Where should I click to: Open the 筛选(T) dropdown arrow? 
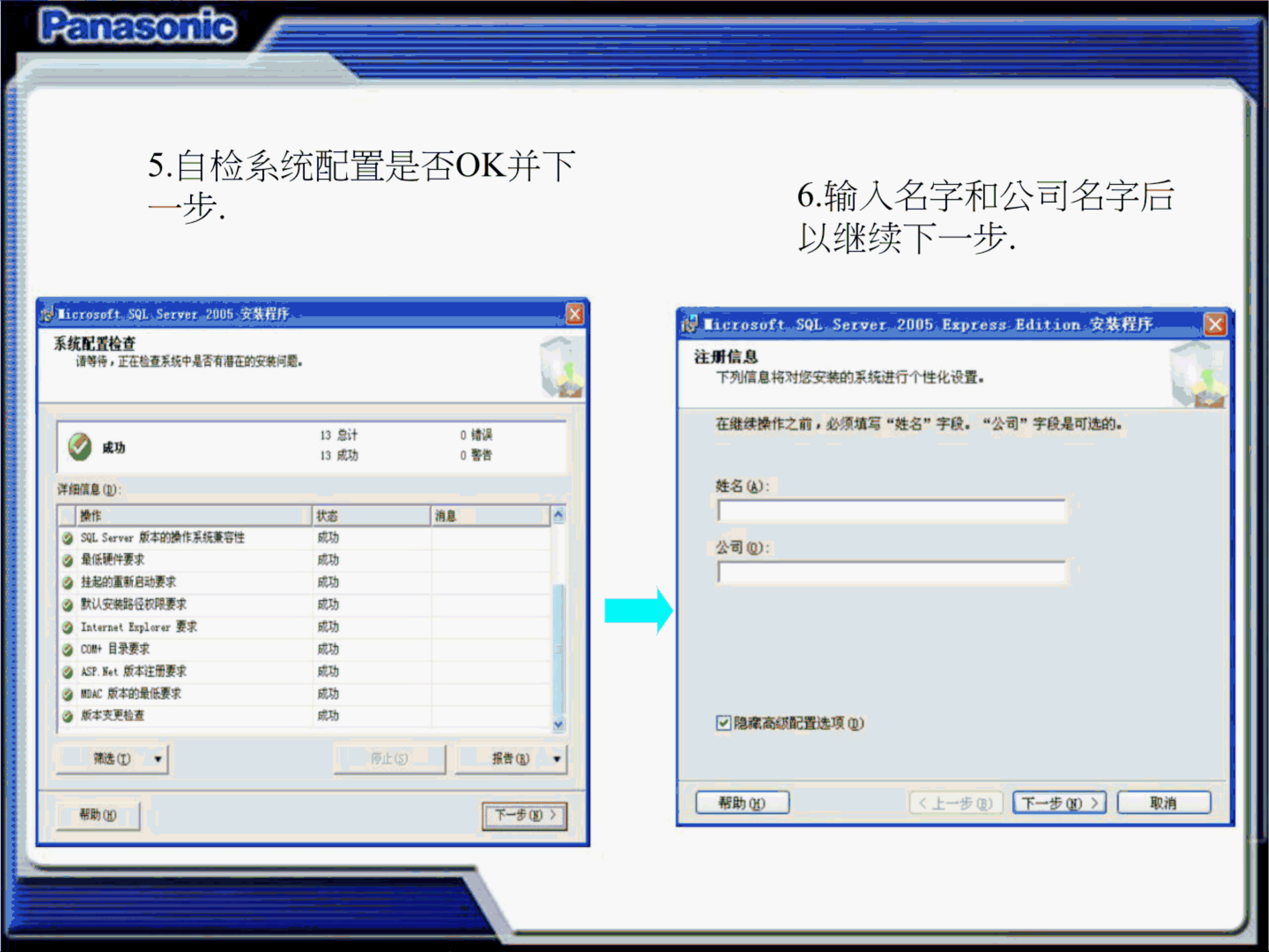click(158, 759)
